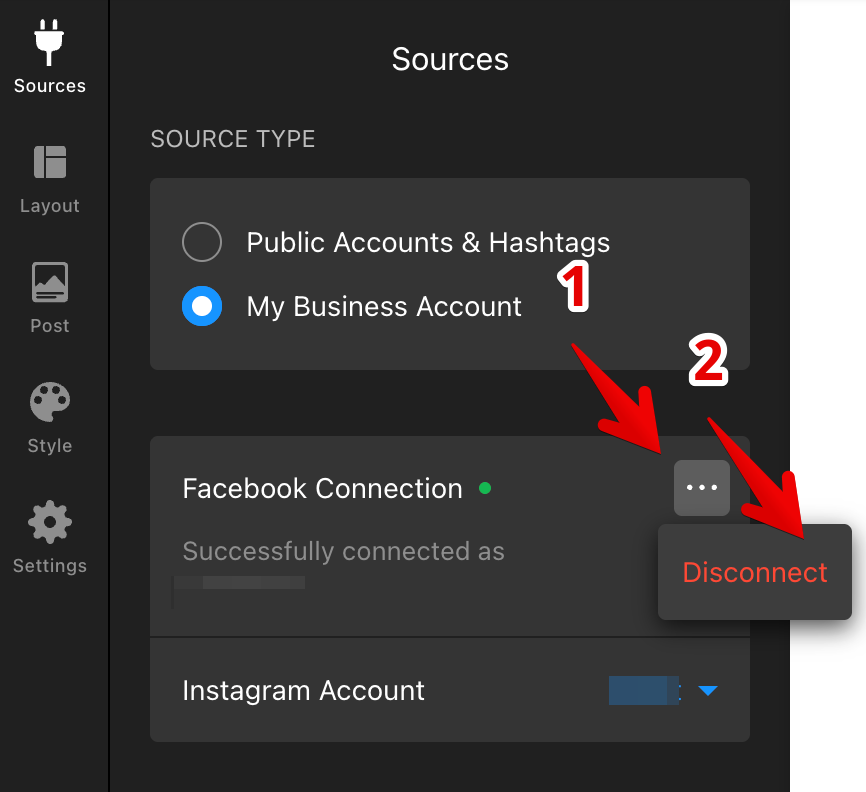Click the My Business Account label text

pyautogui.click(x=384, y=307)
